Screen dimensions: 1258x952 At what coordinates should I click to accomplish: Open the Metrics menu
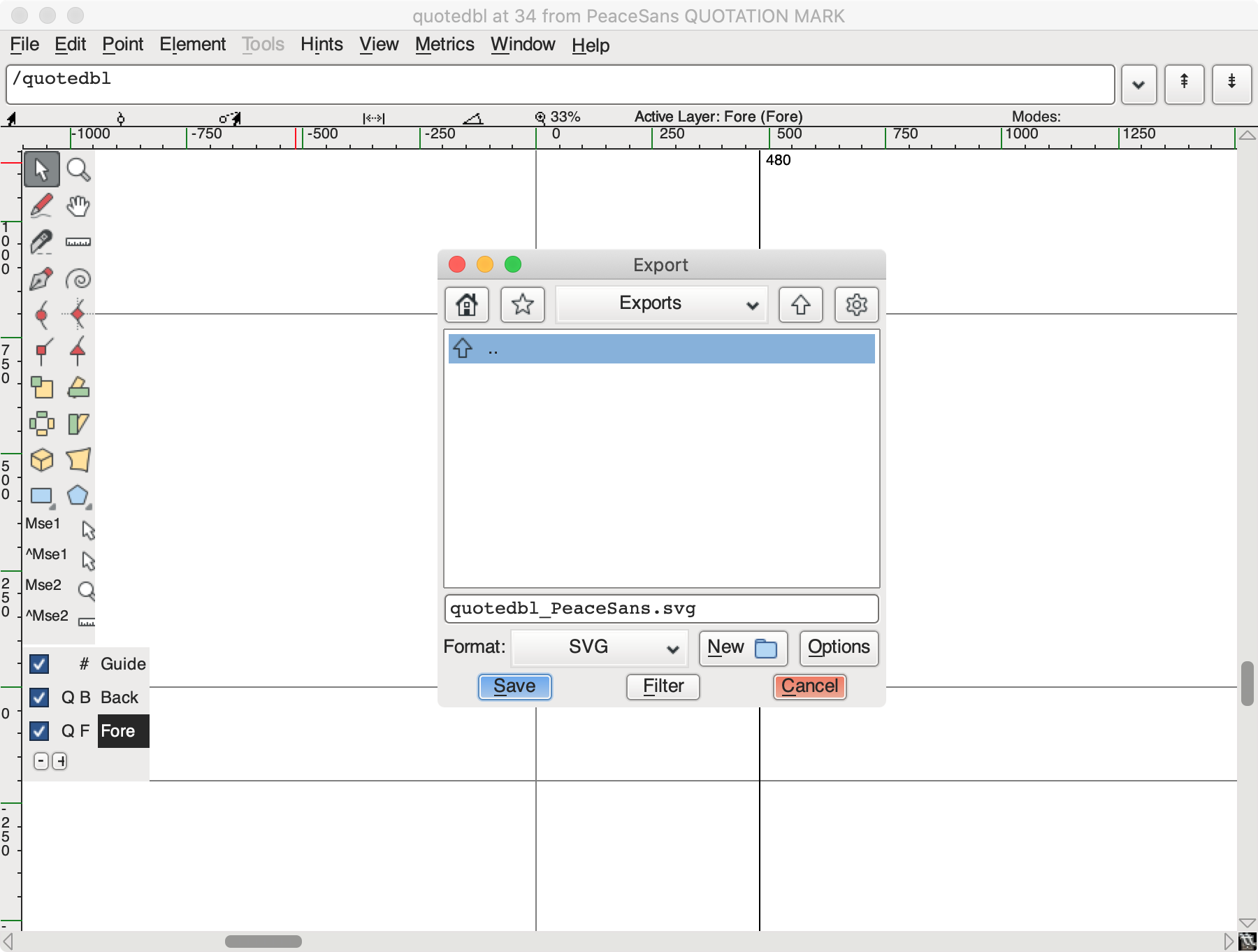[x=444, y=44]
